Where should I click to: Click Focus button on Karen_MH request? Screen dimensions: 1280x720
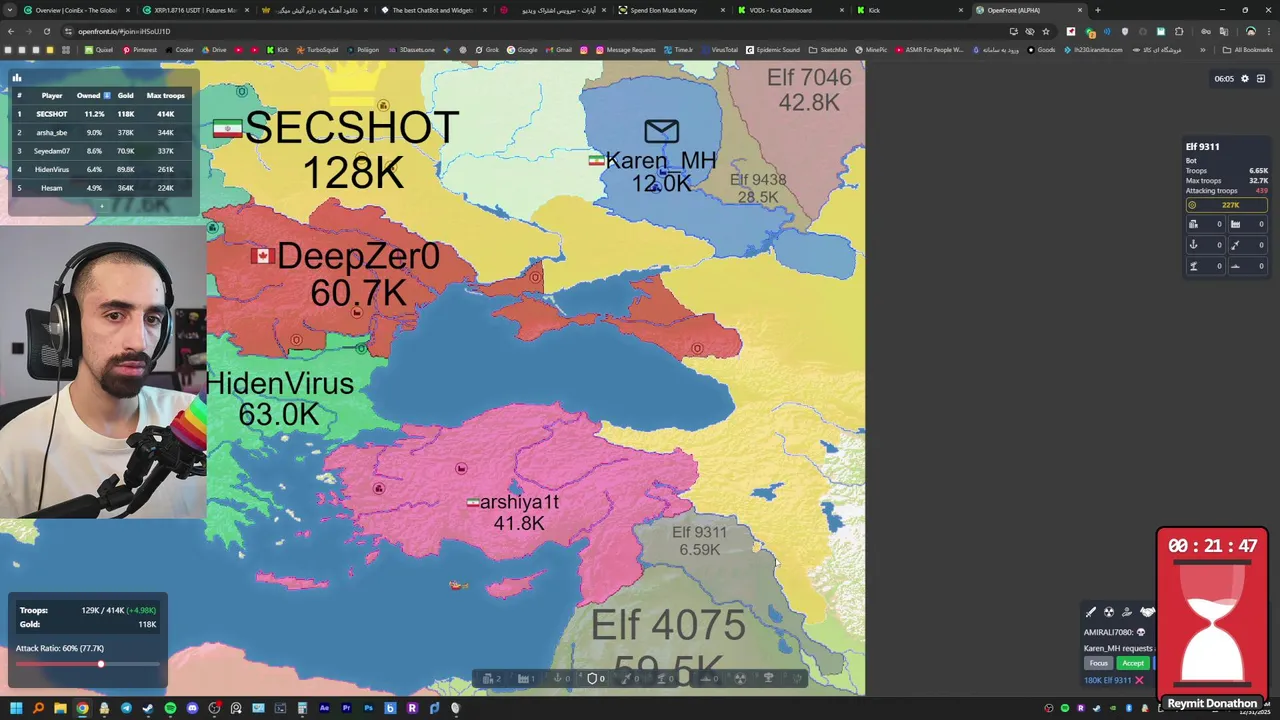1099,663
